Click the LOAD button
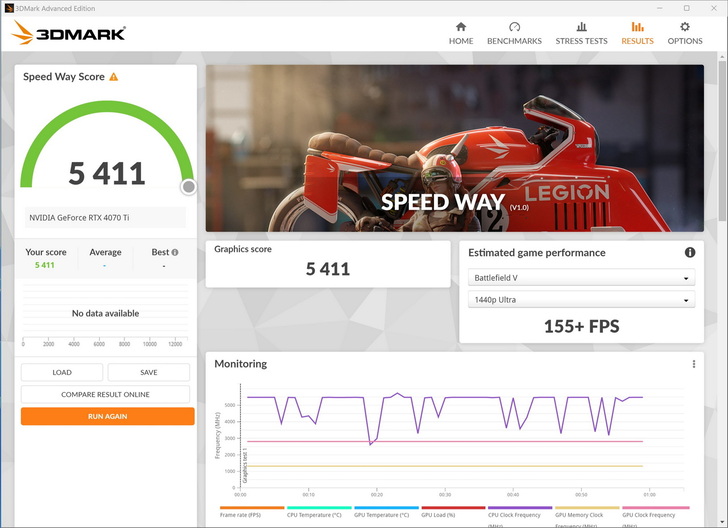Image resolution: width=728 pixels, height=528 pixels. coord(62,372)
